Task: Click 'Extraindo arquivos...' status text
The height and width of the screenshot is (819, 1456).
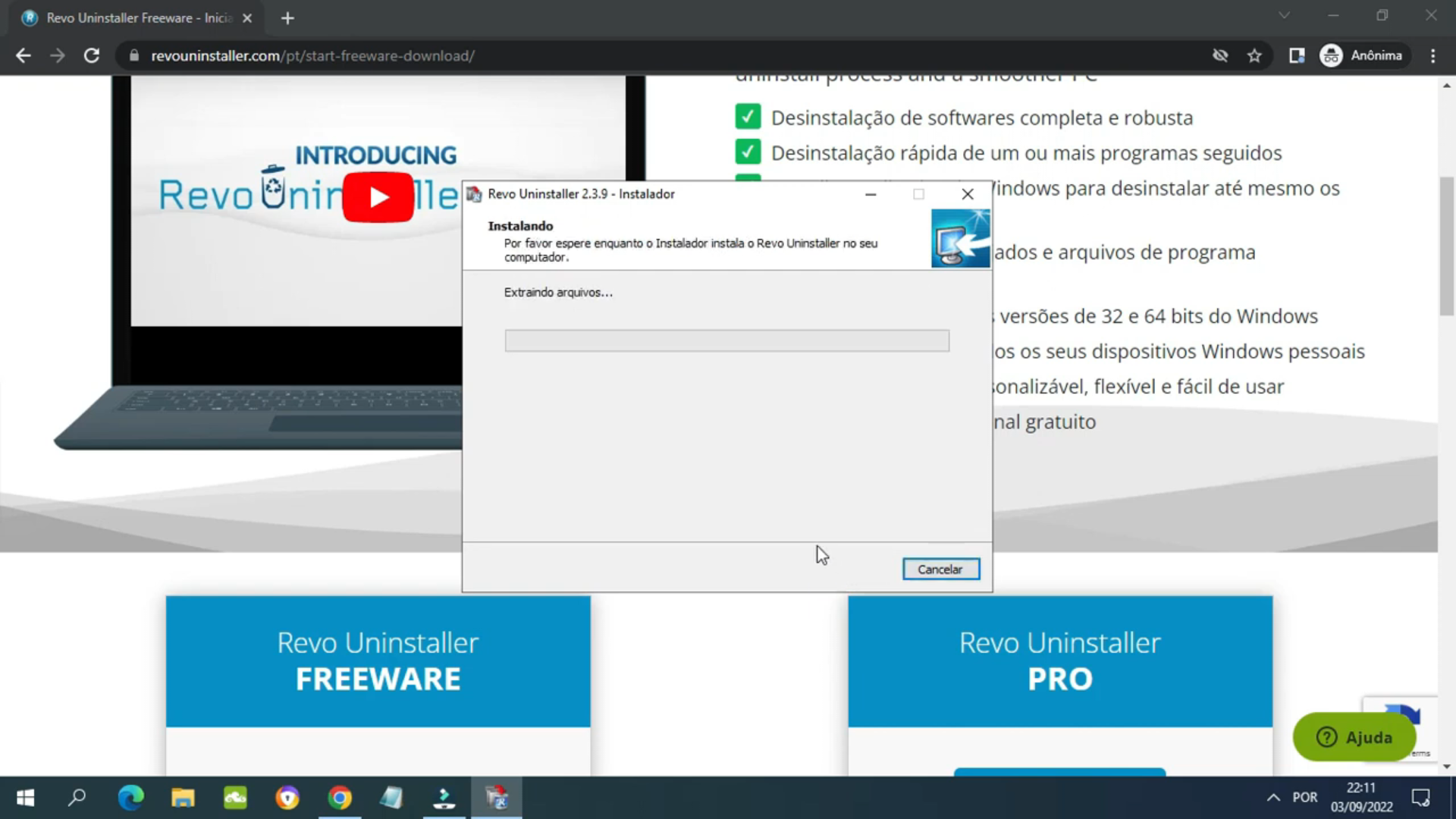Action: (x=558, y=292)
